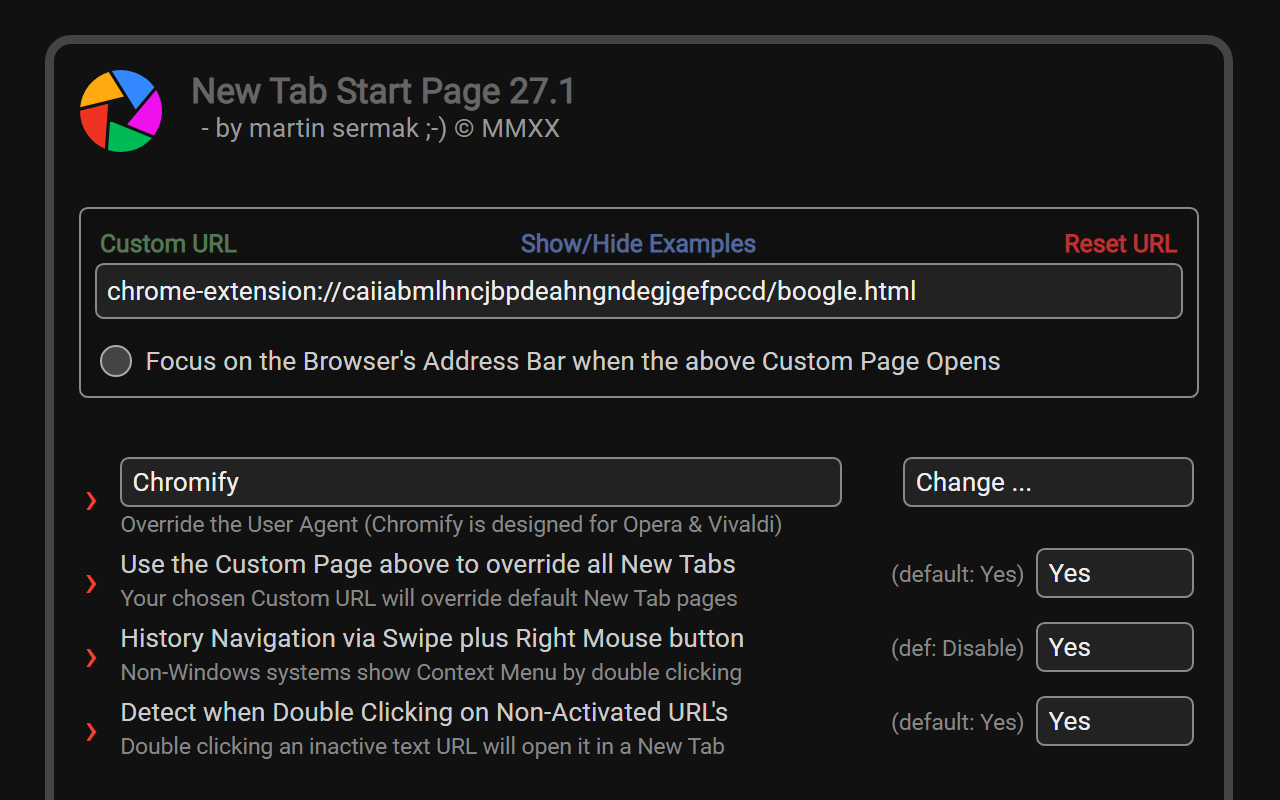Image resolution: width=1280 pixels, height=800 pixels.
Task: Click "Double clicking an inactive text URL" text
Action: (x=422, y=746)
